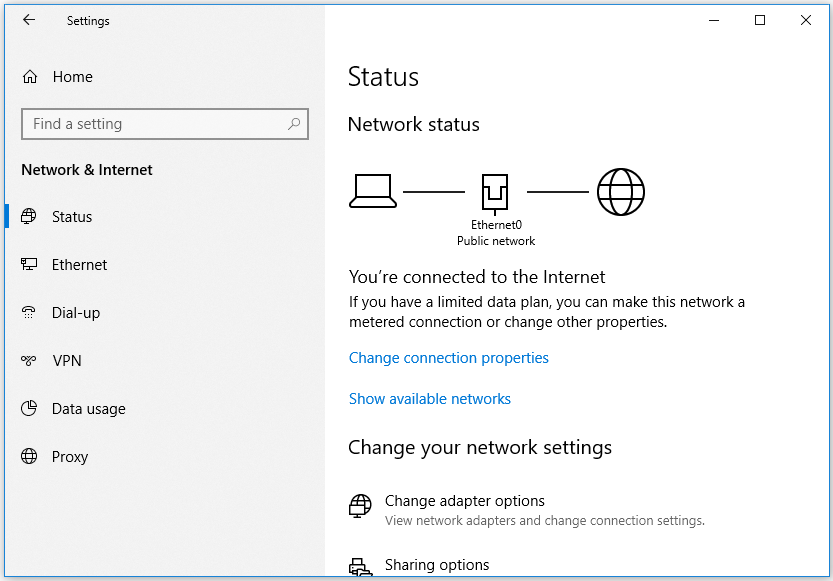The height and width of the screenshot is (581, 833).
Task: Click the globe icon in the network diagram
Action: coord(620,191)
